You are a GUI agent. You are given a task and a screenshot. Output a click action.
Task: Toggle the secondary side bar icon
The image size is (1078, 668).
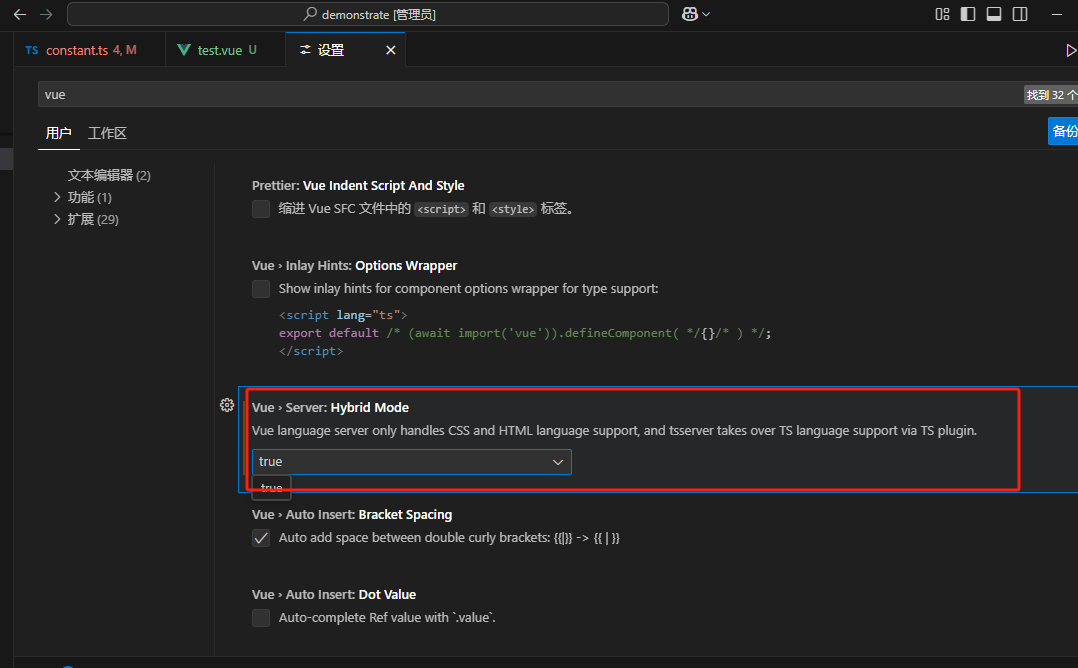coord(1020,14)
